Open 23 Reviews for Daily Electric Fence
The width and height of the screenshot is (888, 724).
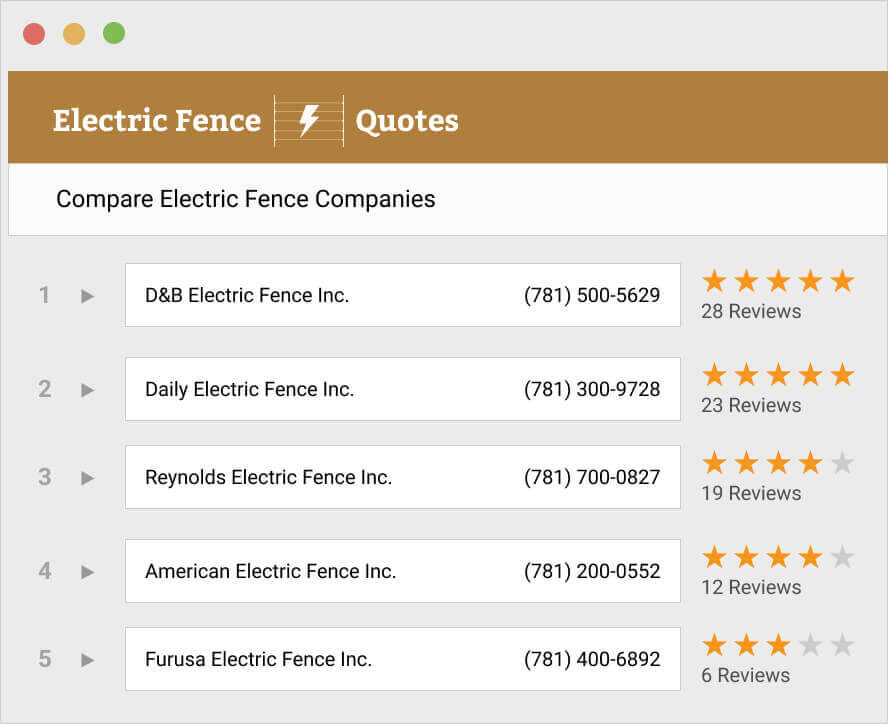click(x=750, y=405)
